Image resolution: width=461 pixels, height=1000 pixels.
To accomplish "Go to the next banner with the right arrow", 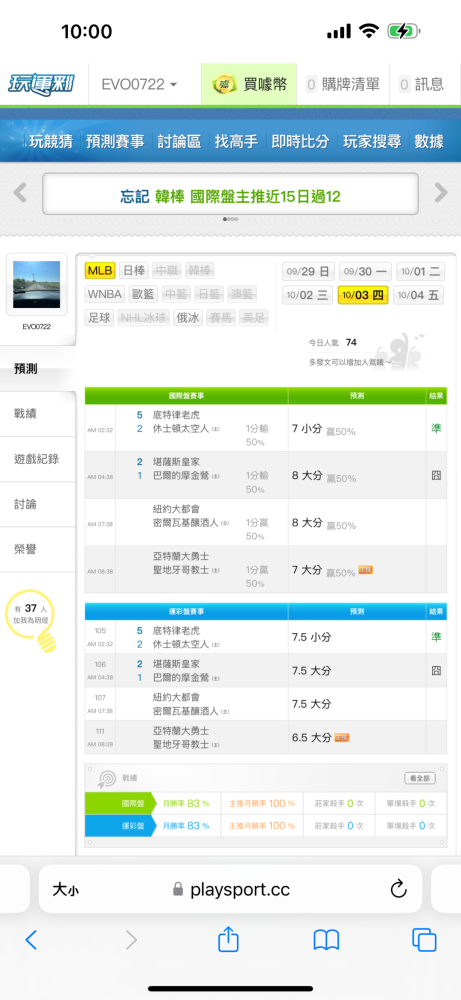I will click(x=441, y=192).
